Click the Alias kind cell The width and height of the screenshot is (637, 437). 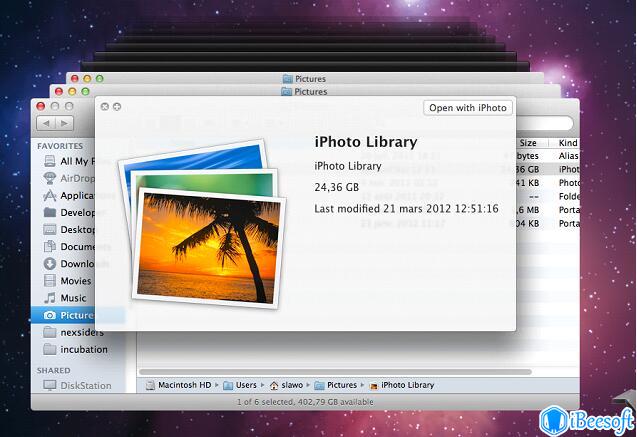pyautogui.click(x=568, y=156)
